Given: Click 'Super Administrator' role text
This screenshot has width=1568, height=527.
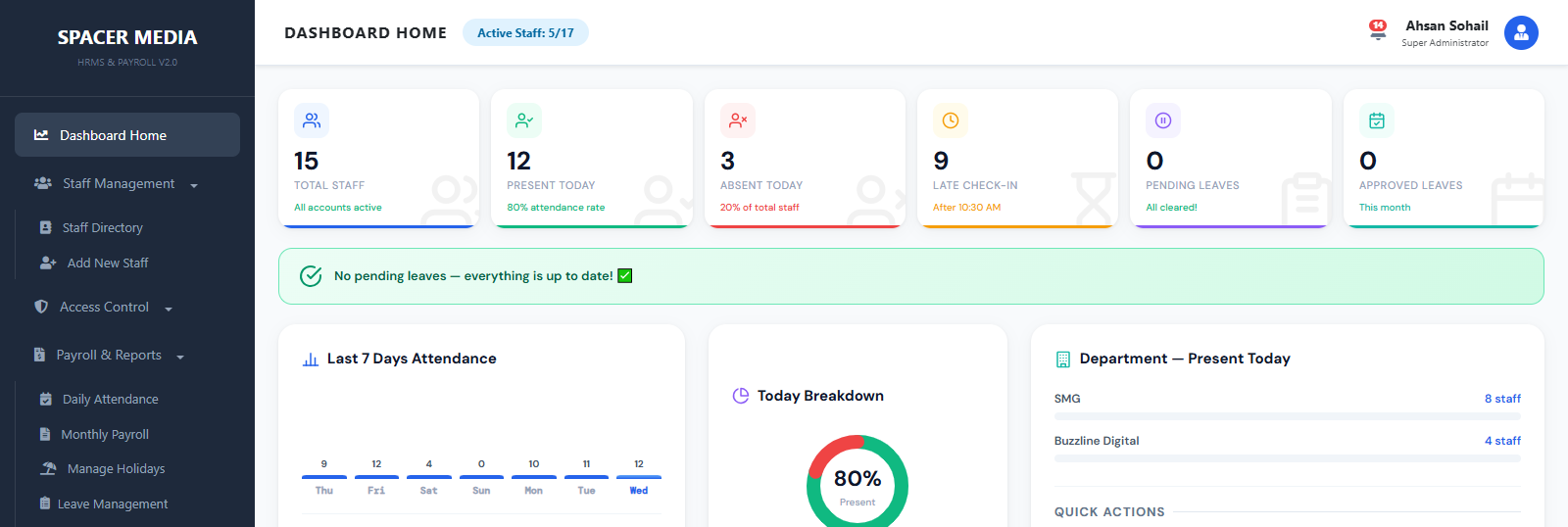Looking at the screenshot, I should point(1445,43).
